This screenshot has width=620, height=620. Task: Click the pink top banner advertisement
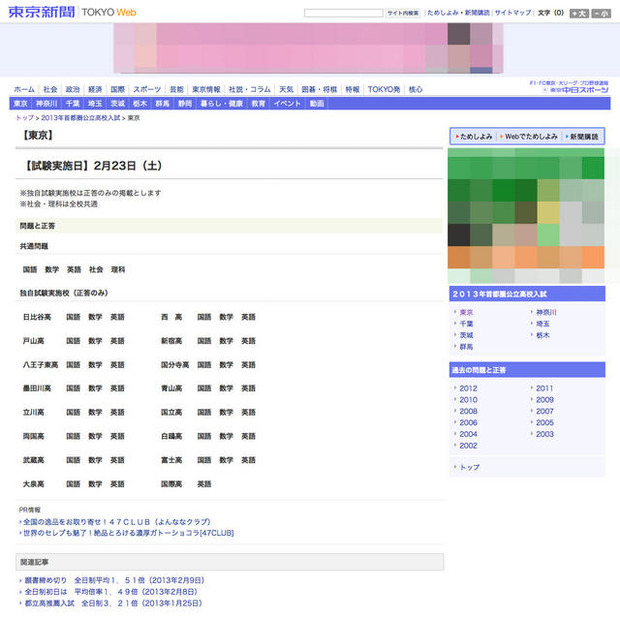point(308,48)
